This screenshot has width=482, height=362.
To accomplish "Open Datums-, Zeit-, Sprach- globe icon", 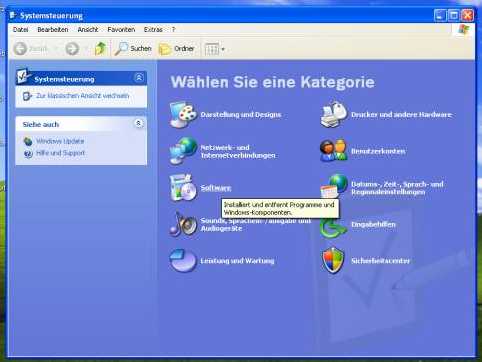I will point(334,187).
